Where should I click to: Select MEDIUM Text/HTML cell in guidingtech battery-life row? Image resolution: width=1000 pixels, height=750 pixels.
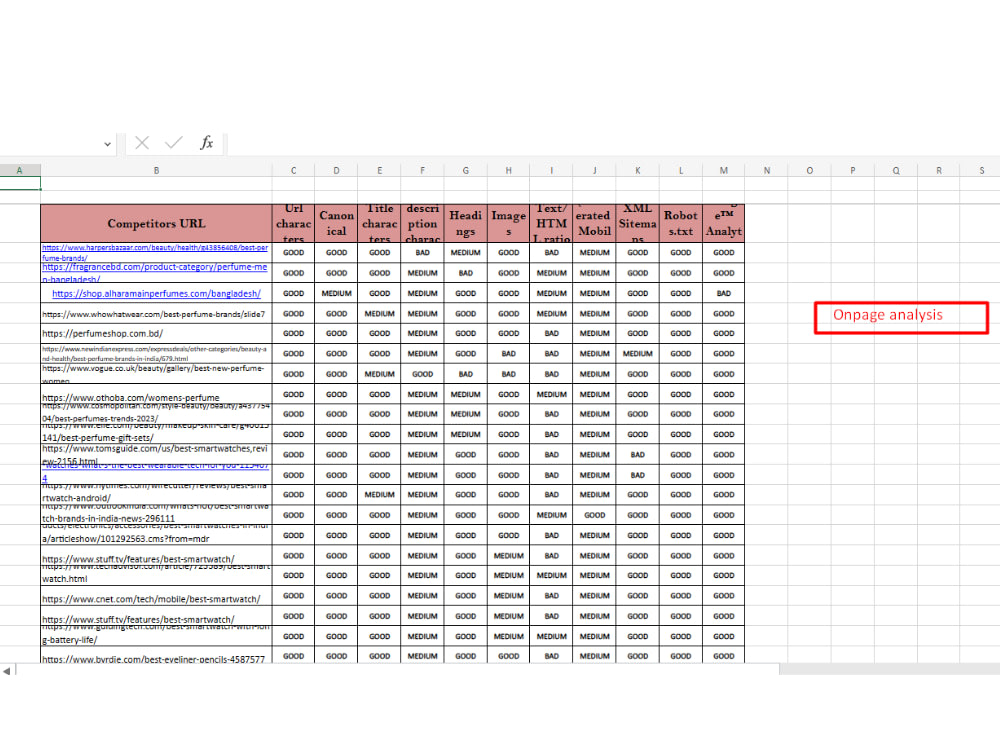tap(552, 636)
